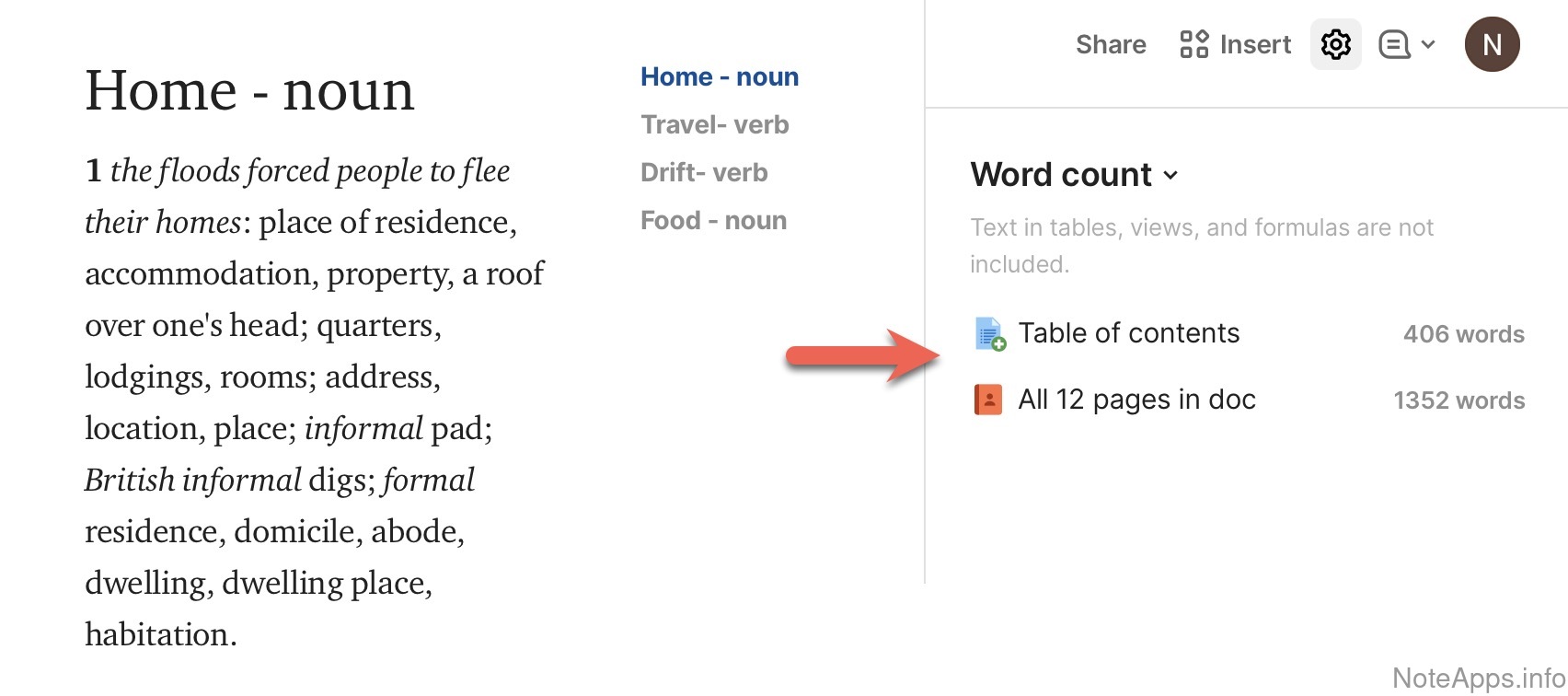Image resolution: width=1568 pixels, height=696 pixels.
Task: Click the user avatar N
Action: [1492, 44]
